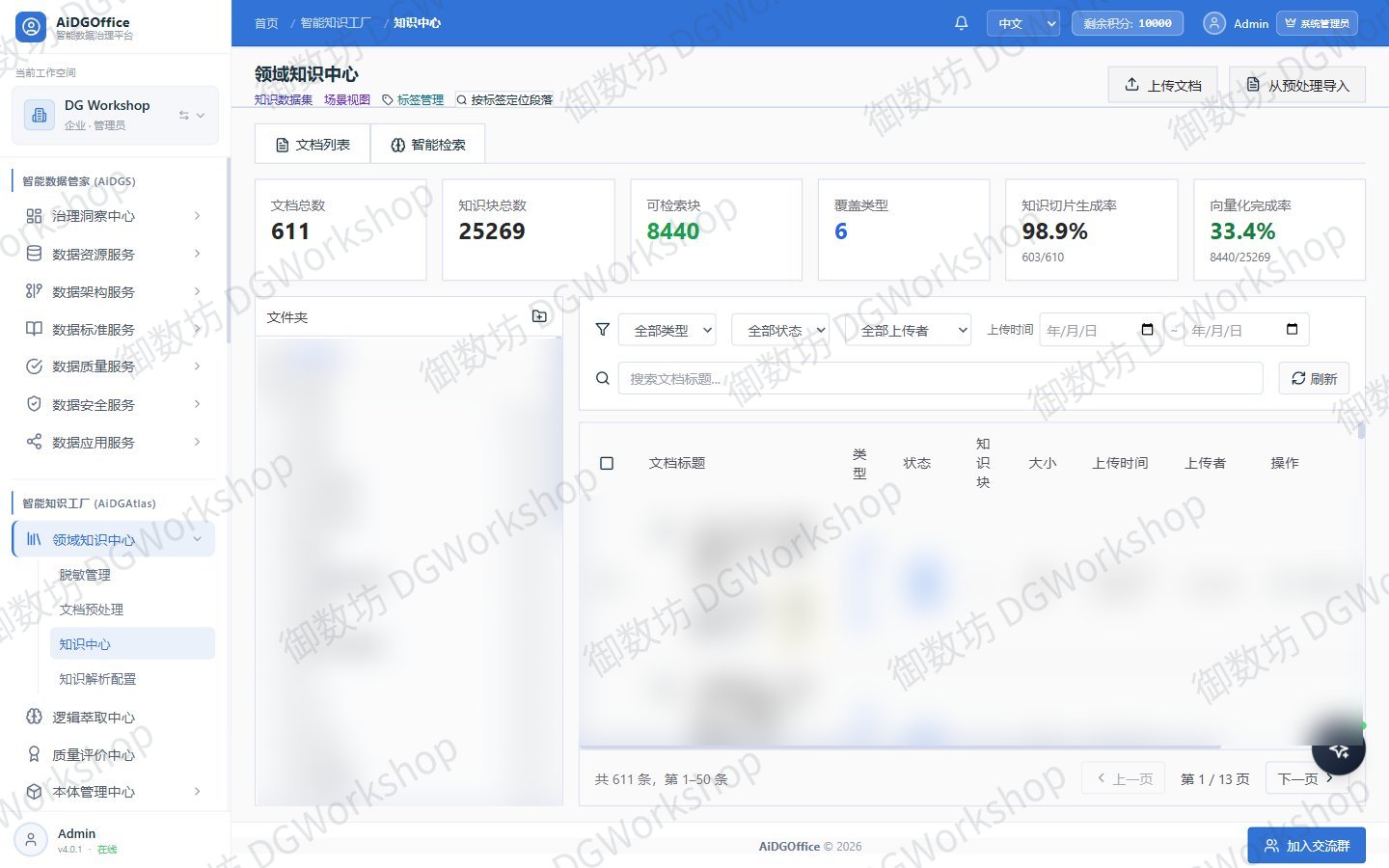Click the 上传文档 button
This screenshot has width=1389, height=868.
(1163, 85)
